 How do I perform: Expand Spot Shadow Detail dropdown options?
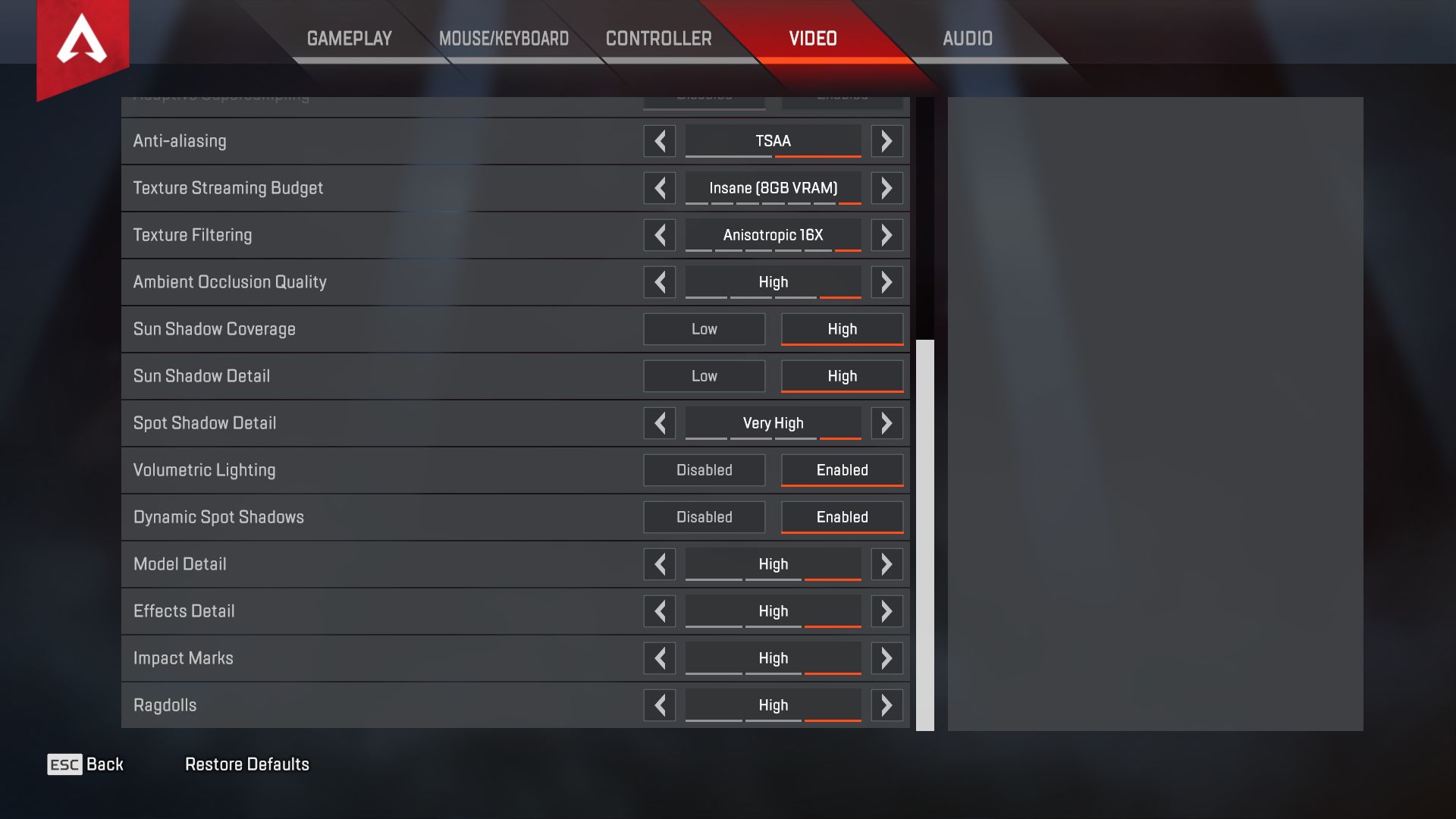click(772, 422)
